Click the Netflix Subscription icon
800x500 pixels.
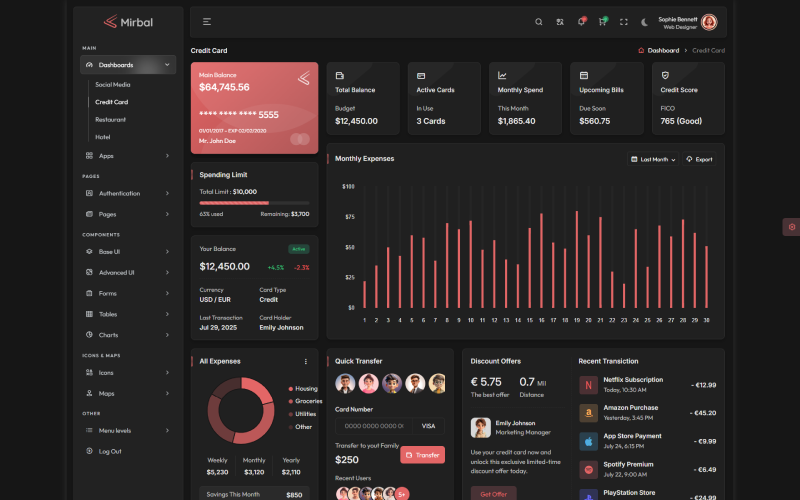pos(588,384)
